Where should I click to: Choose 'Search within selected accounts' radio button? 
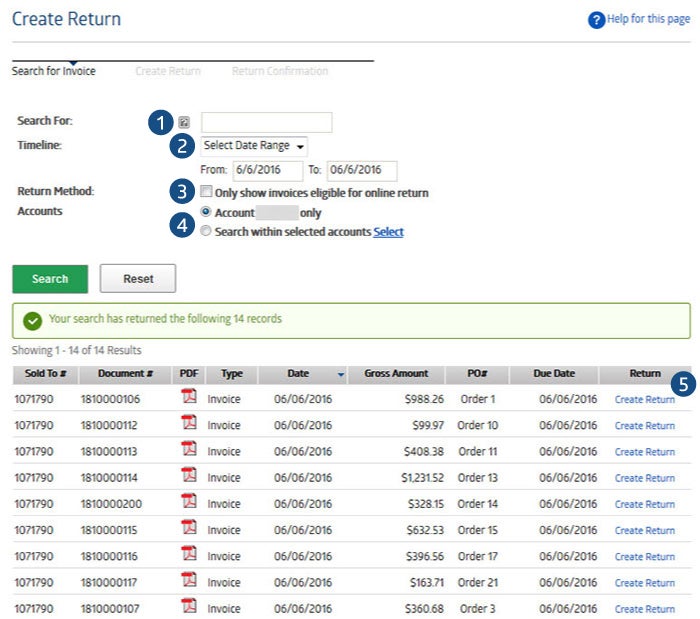(206, 231)
